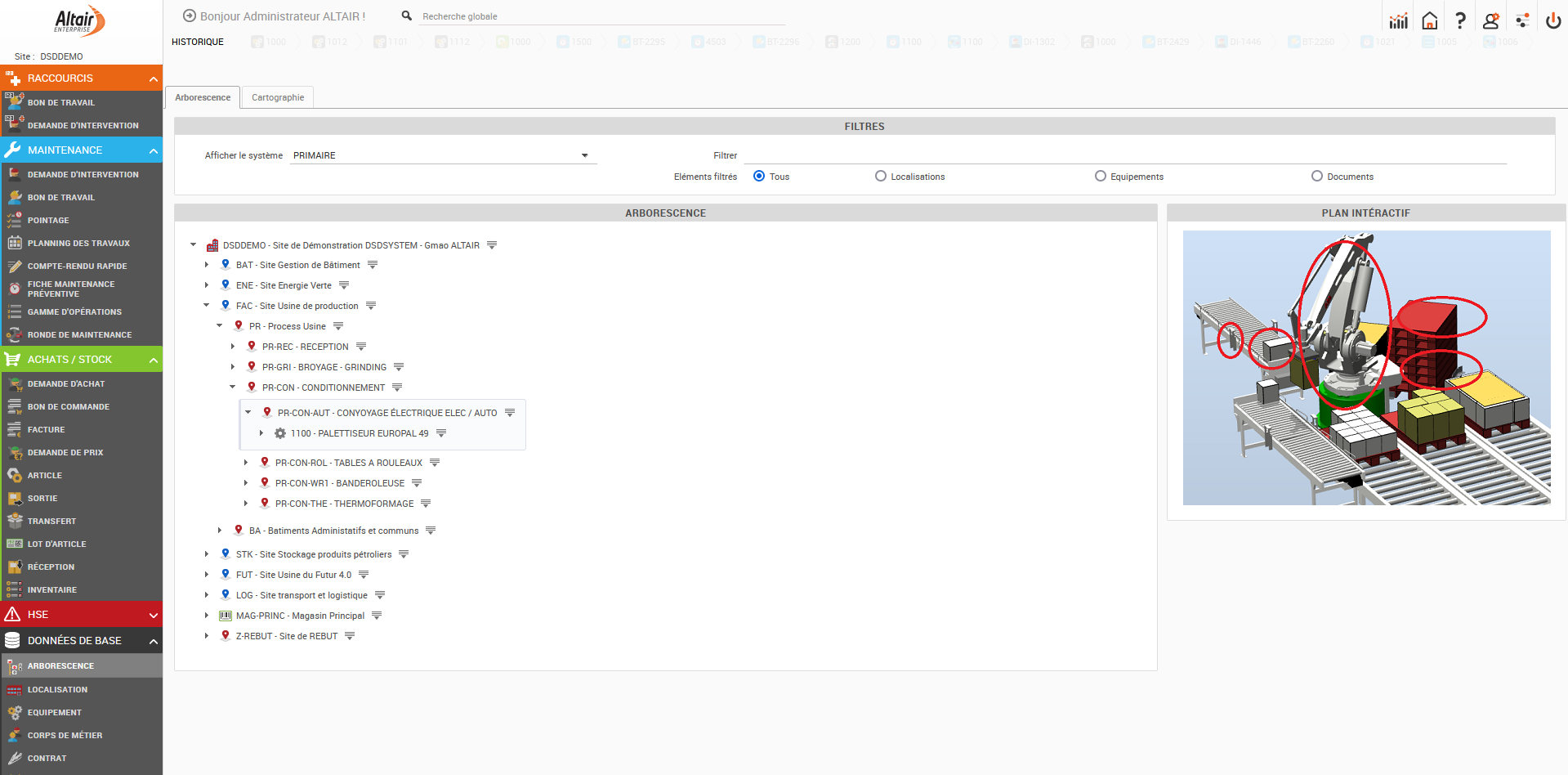1568x775 pixels.
Task: Collapse the FAC - Site Usine de production node
Action: [x=207, y=306]
